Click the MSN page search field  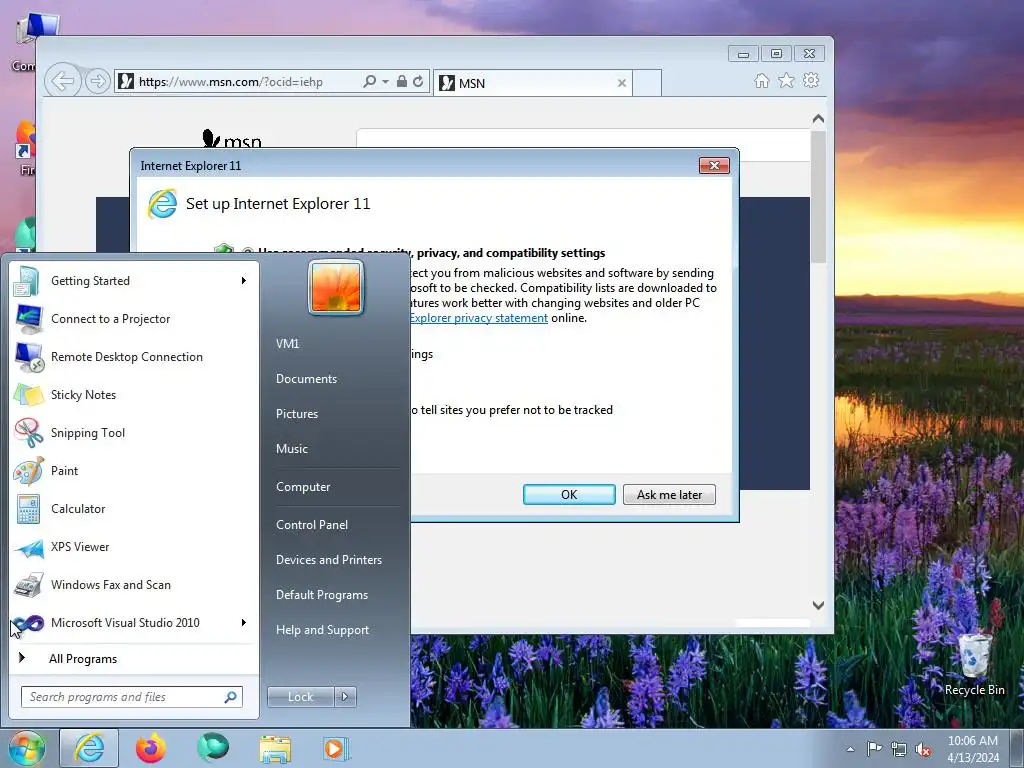click(583, 144)
